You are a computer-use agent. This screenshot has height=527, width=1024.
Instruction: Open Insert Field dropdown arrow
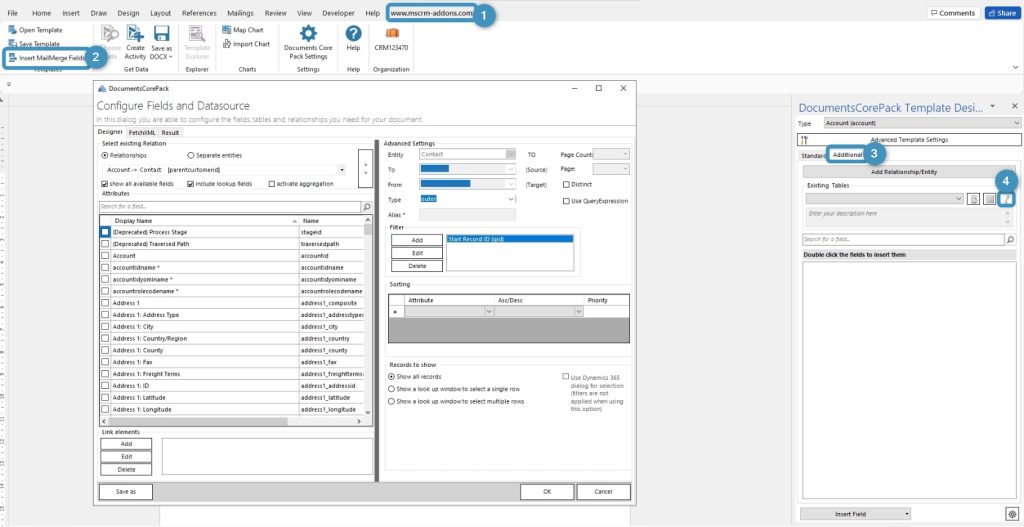click(x=908, y=514)
